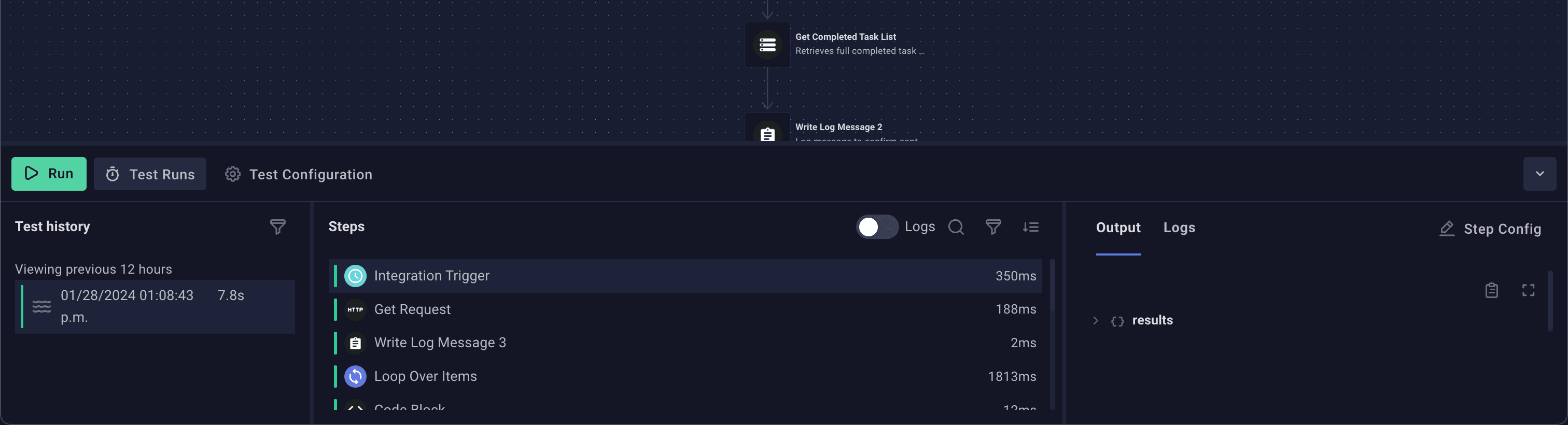This screenshot has height=425, width=1568.
Task: Open the Test Runs tab
Action: [x=150, y=174]
